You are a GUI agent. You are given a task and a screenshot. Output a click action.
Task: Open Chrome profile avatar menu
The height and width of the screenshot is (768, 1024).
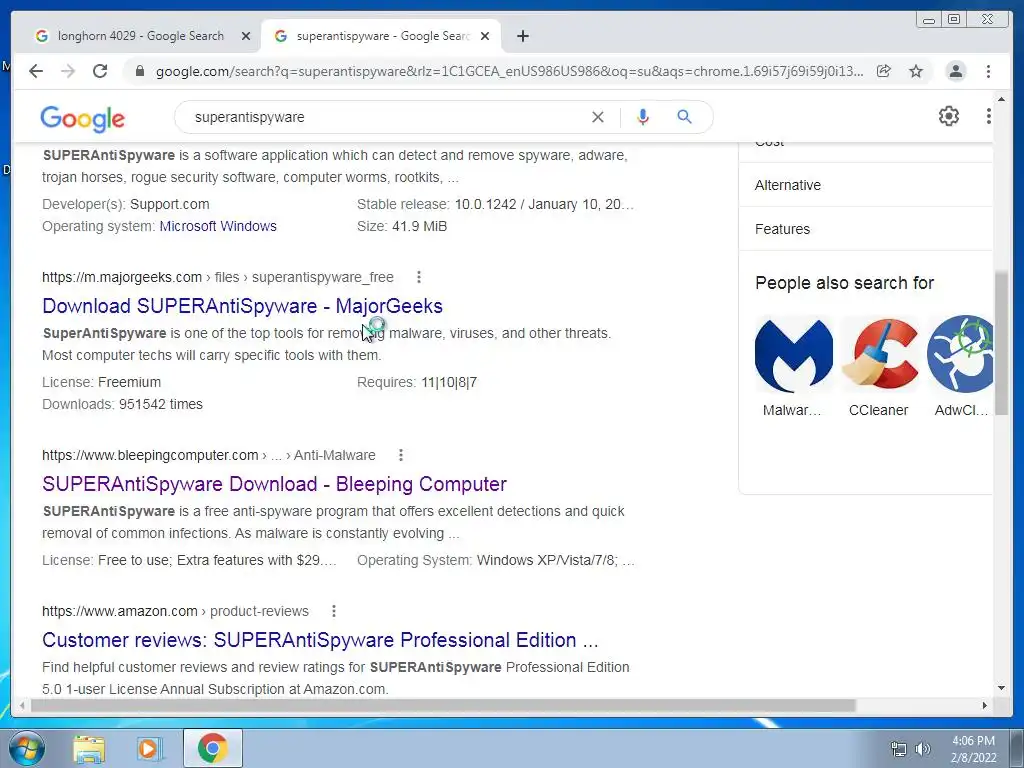955,71
